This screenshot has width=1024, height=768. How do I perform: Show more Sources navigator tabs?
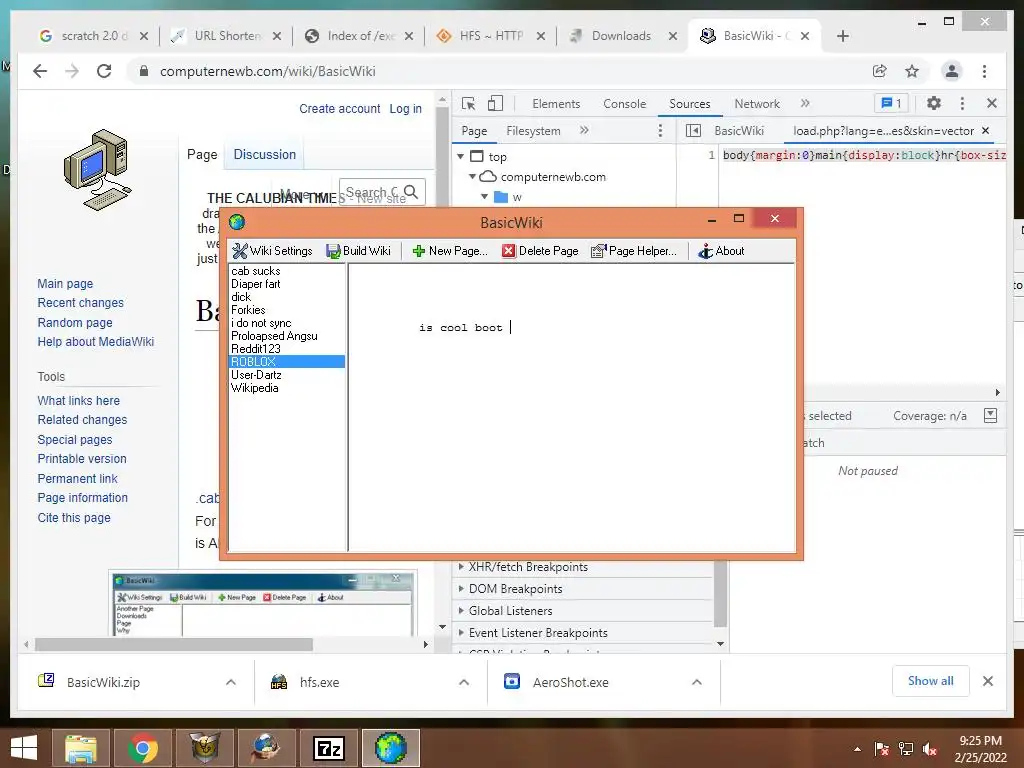pos(584,130)
